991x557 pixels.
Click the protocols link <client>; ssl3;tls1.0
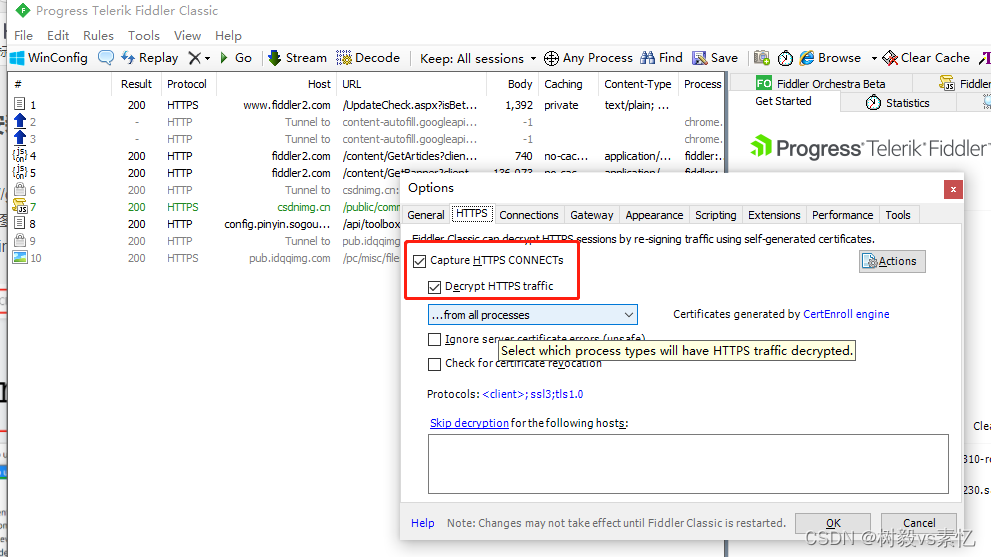533,394
